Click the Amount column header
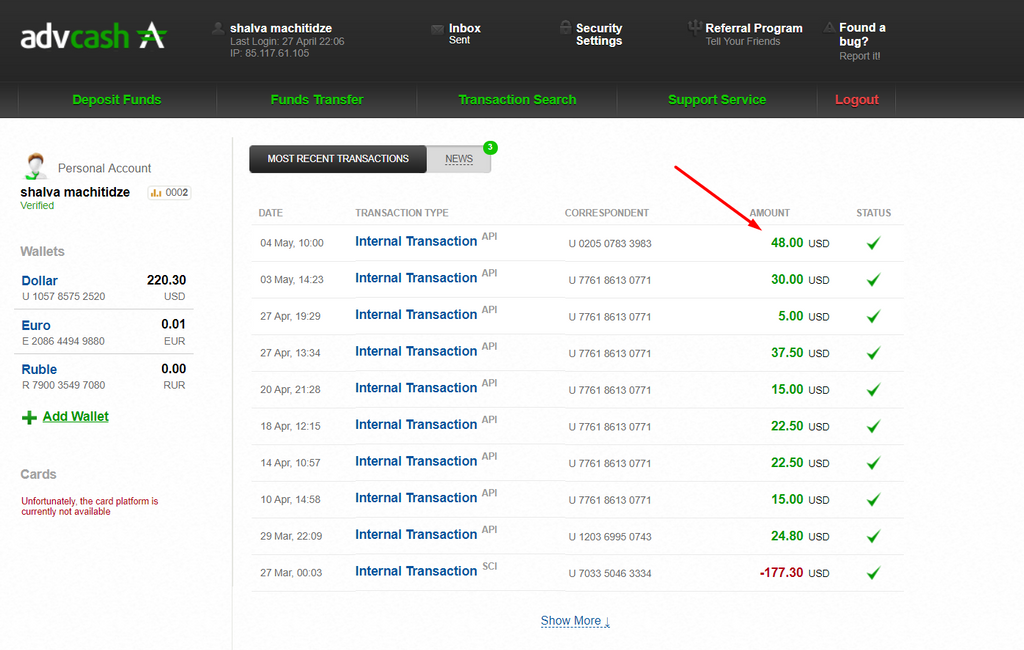 [x=769, y=213]
